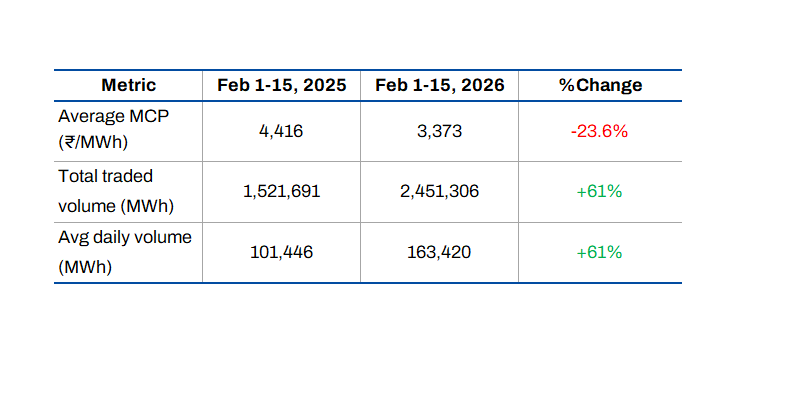The height and width of the screenshot is (400, 800).
Task: Select the 2,451,306 value cell
Action: [x=440, y=192]
